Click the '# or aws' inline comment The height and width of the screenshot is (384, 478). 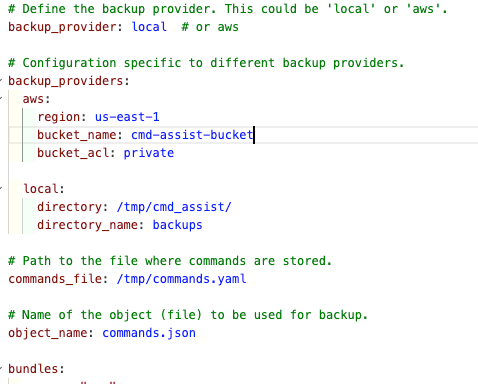click(210, 27)
